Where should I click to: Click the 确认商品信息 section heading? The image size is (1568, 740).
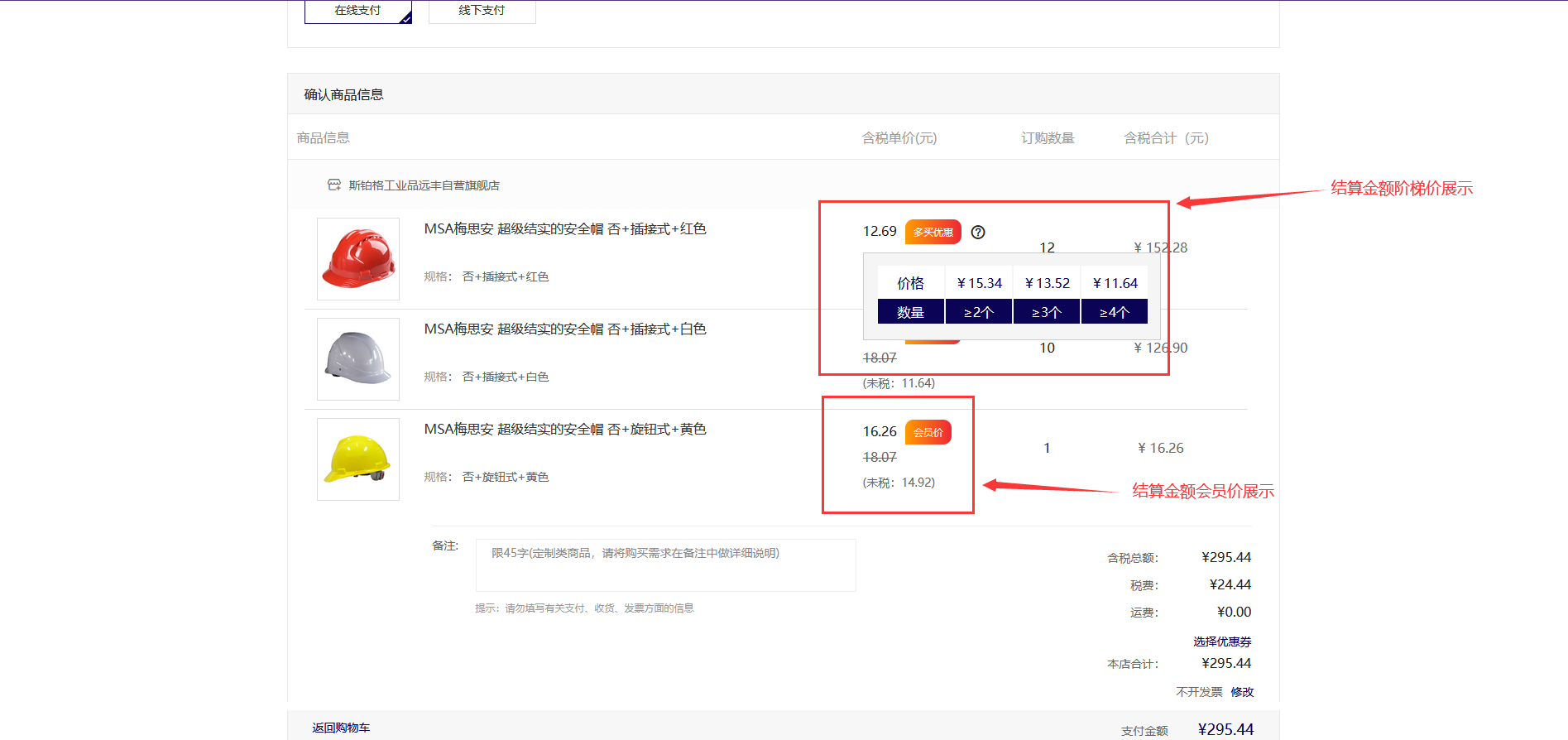point(343,94)
